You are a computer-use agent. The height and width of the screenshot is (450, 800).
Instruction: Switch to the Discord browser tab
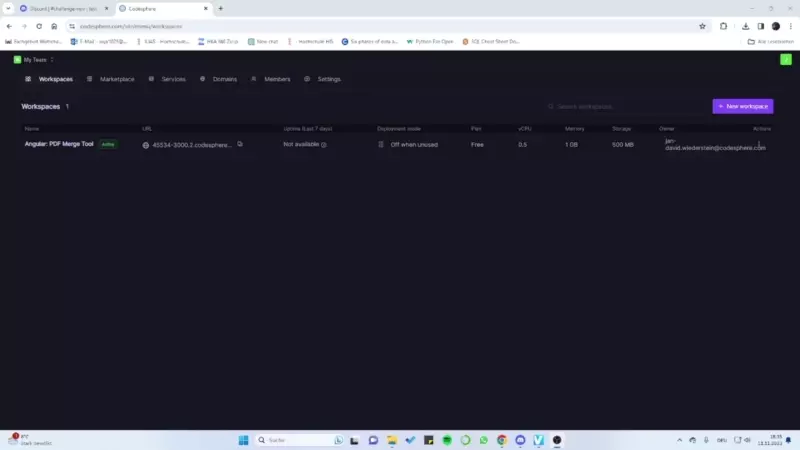64,9
